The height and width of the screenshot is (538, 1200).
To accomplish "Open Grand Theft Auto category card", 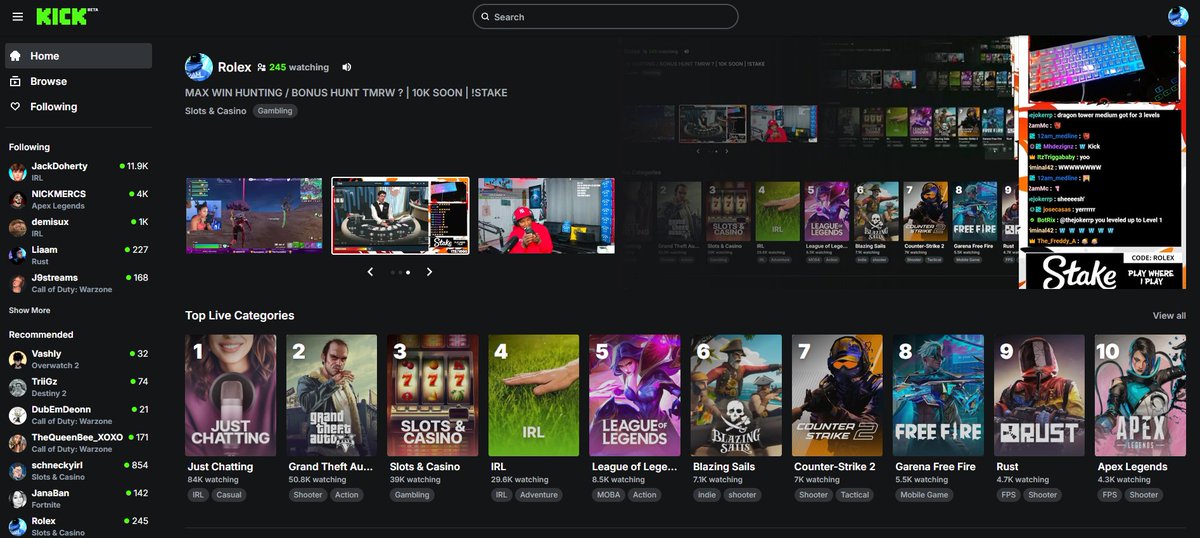I will pyautogui.click(x=332, y=396).
